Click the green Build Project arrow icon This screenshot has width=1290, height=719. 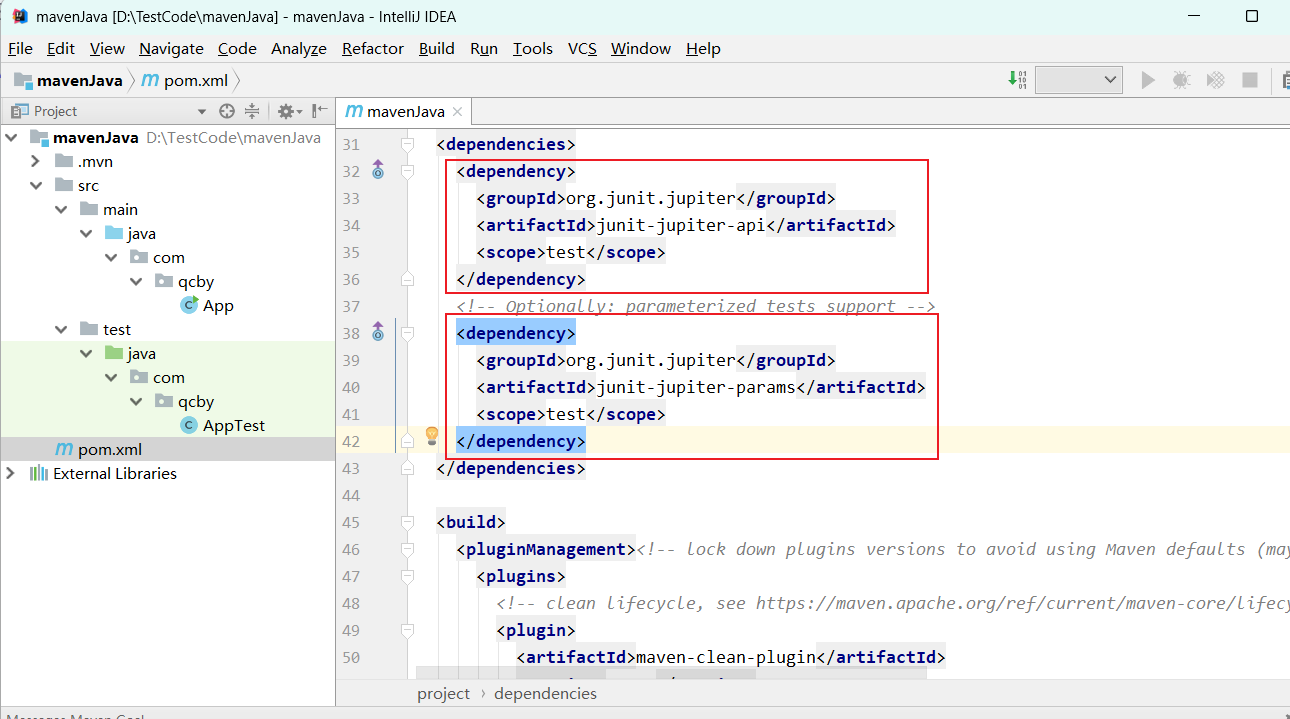(x=1018, y=80)
